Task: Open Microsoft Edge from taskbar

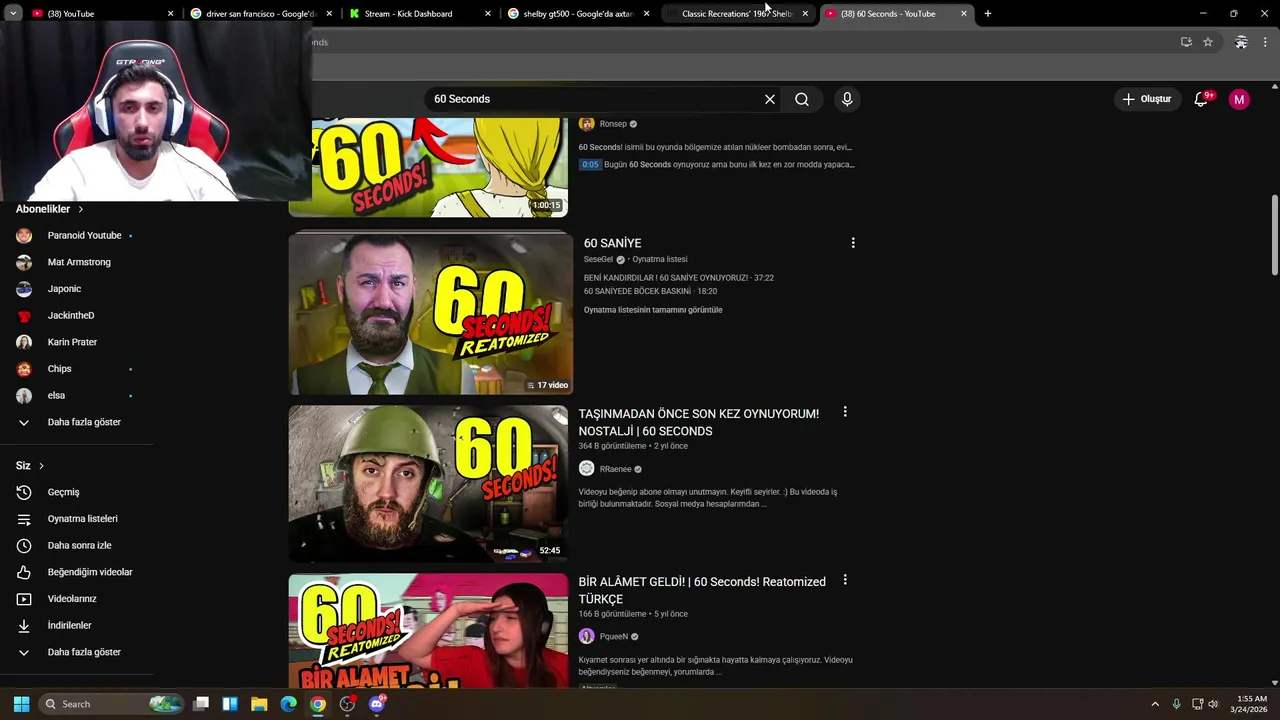Action: click(x=288, y=704)
